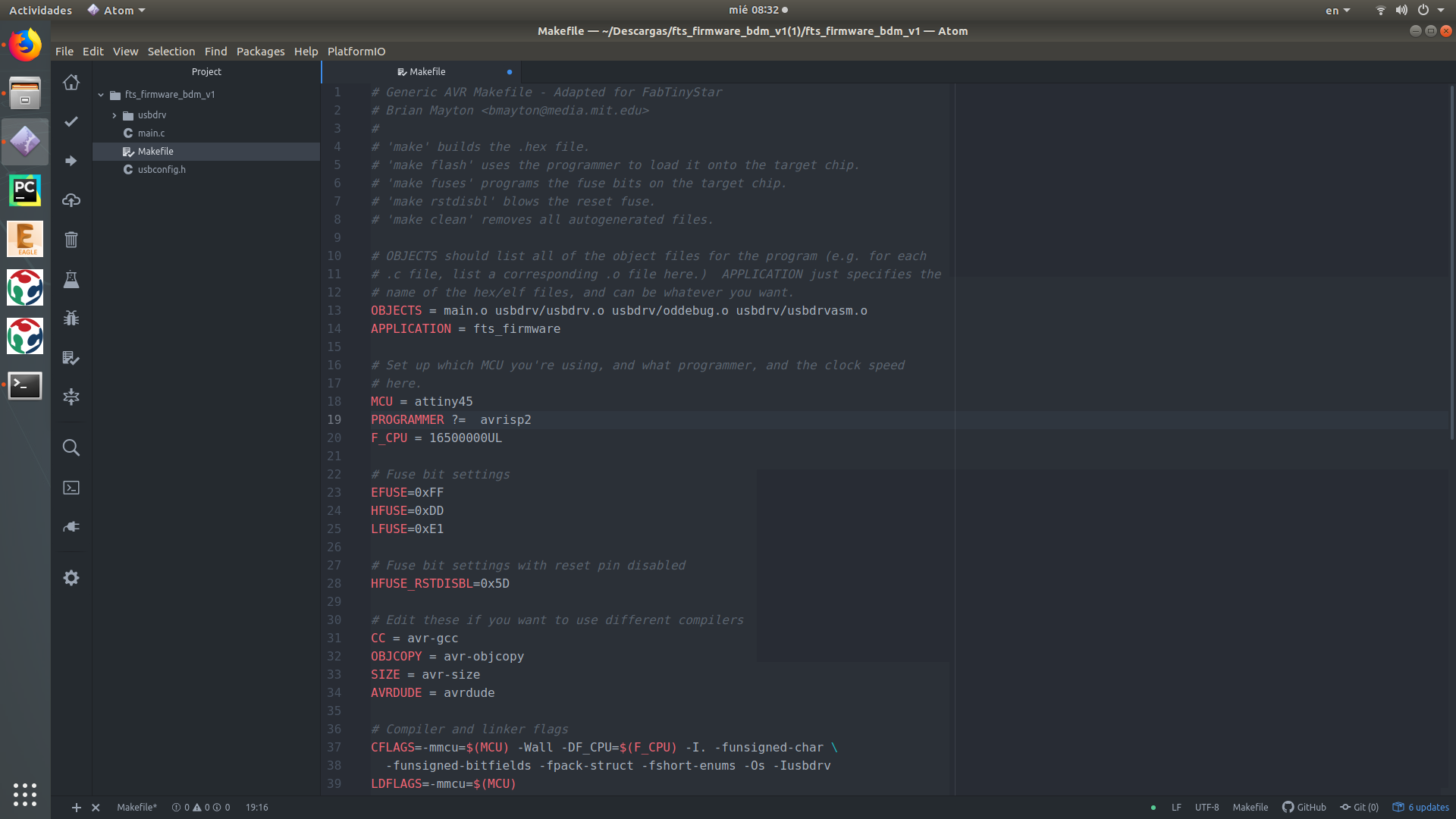Open the Settings gear in toolbar

point(71,578)
